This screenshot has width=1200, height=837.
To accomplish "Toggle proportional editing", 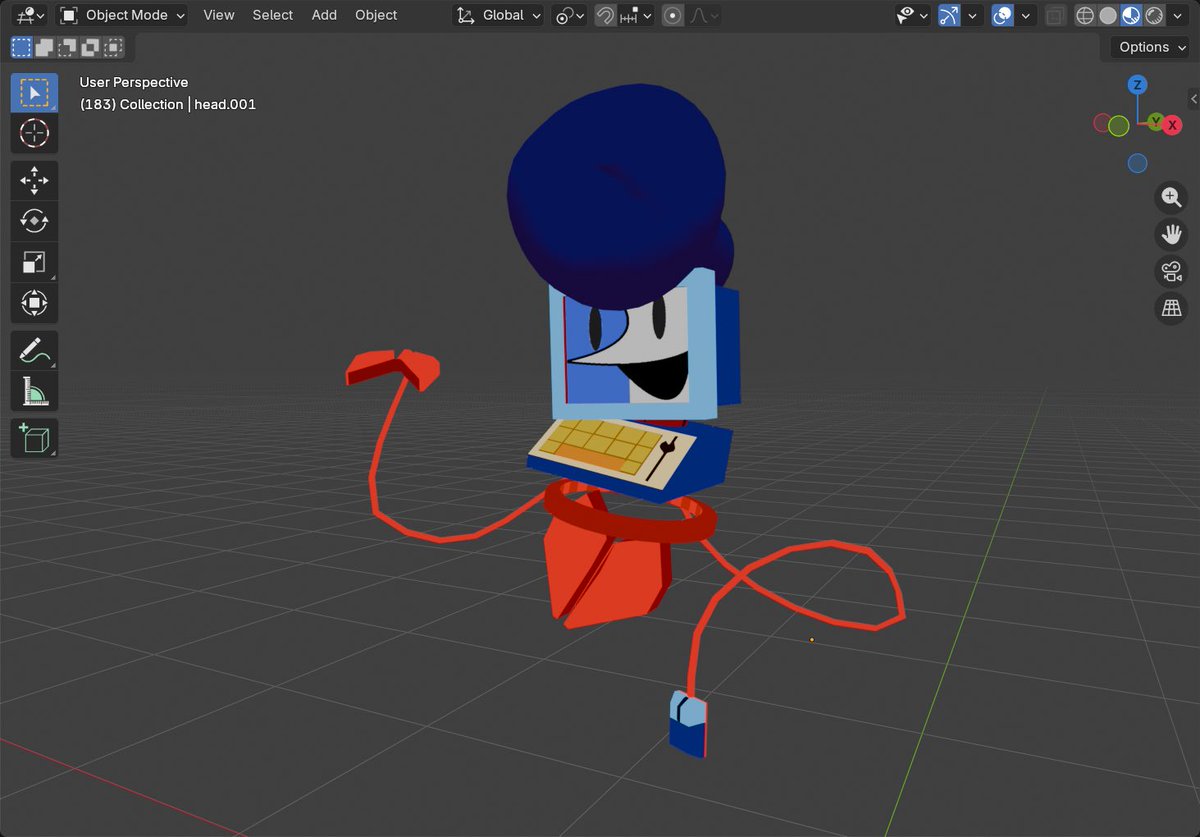I will 673,15.
